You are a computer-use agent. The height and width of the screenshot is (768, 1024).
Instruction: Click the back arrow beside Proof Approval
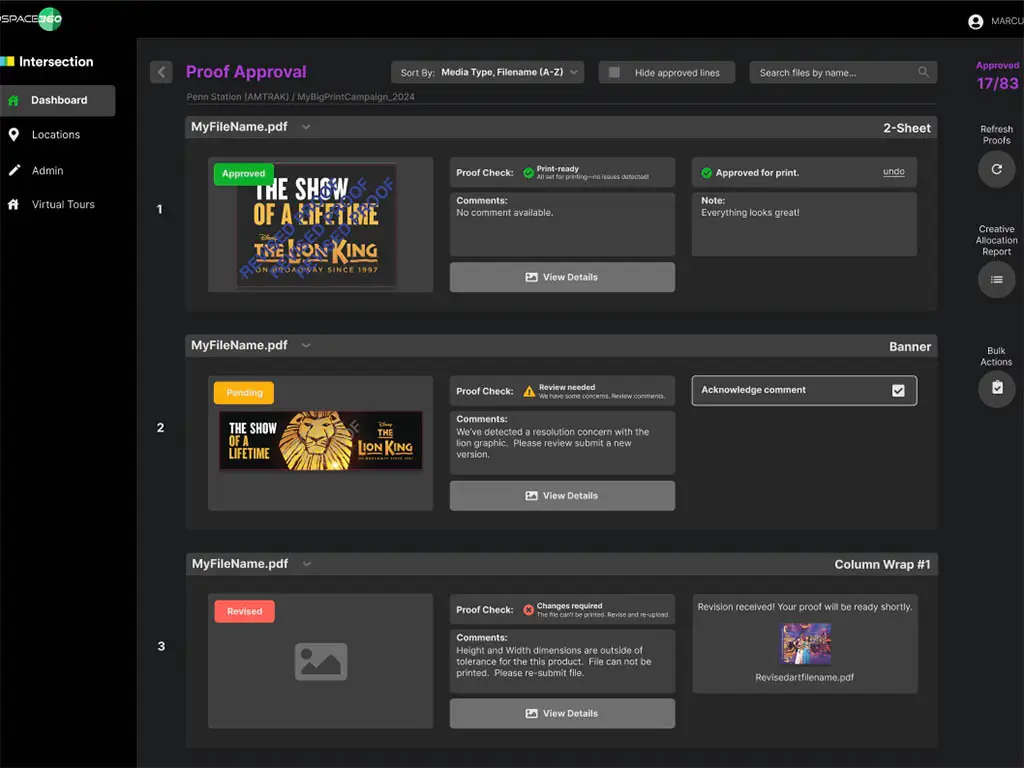(161, 72)
